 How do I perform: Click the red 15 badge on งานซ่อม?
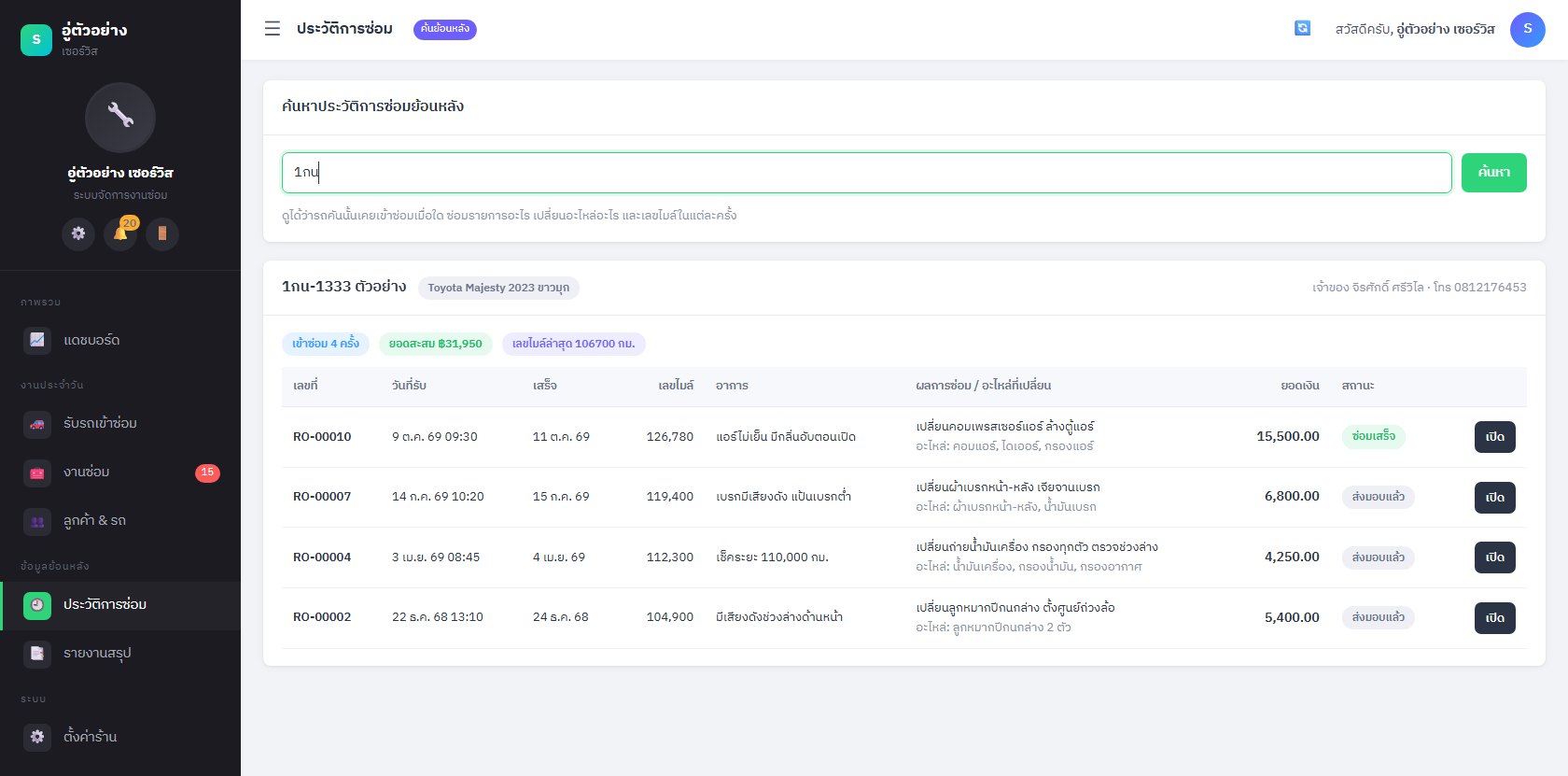coord(207,473)
